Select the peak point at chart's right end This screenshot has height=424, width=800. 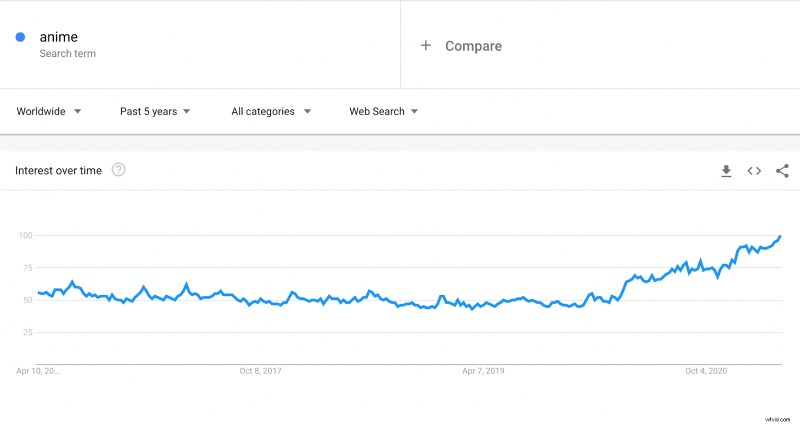click(x=780, y=236)
